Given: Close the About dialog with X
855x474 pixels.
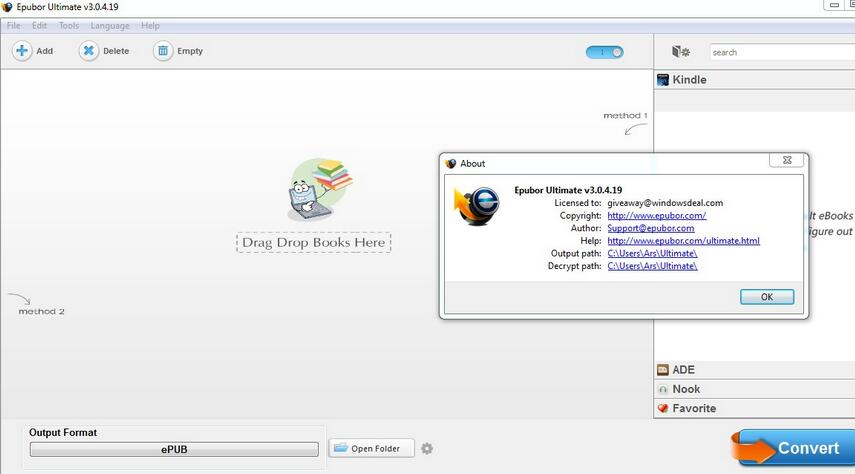Looking at the screenshot, I should click(x=787, y=160).
